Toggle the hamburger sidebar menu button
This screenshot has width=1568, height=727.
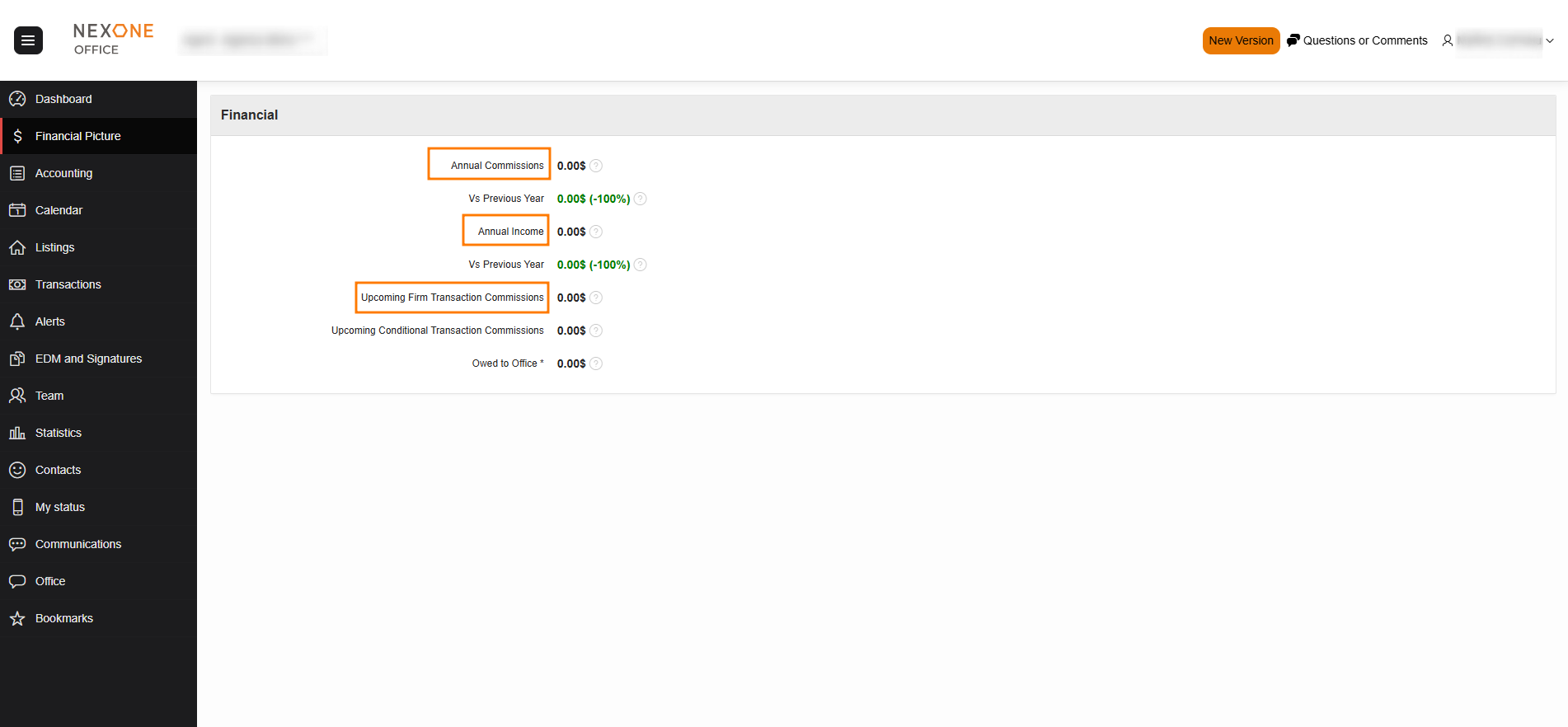pos(28,40)
